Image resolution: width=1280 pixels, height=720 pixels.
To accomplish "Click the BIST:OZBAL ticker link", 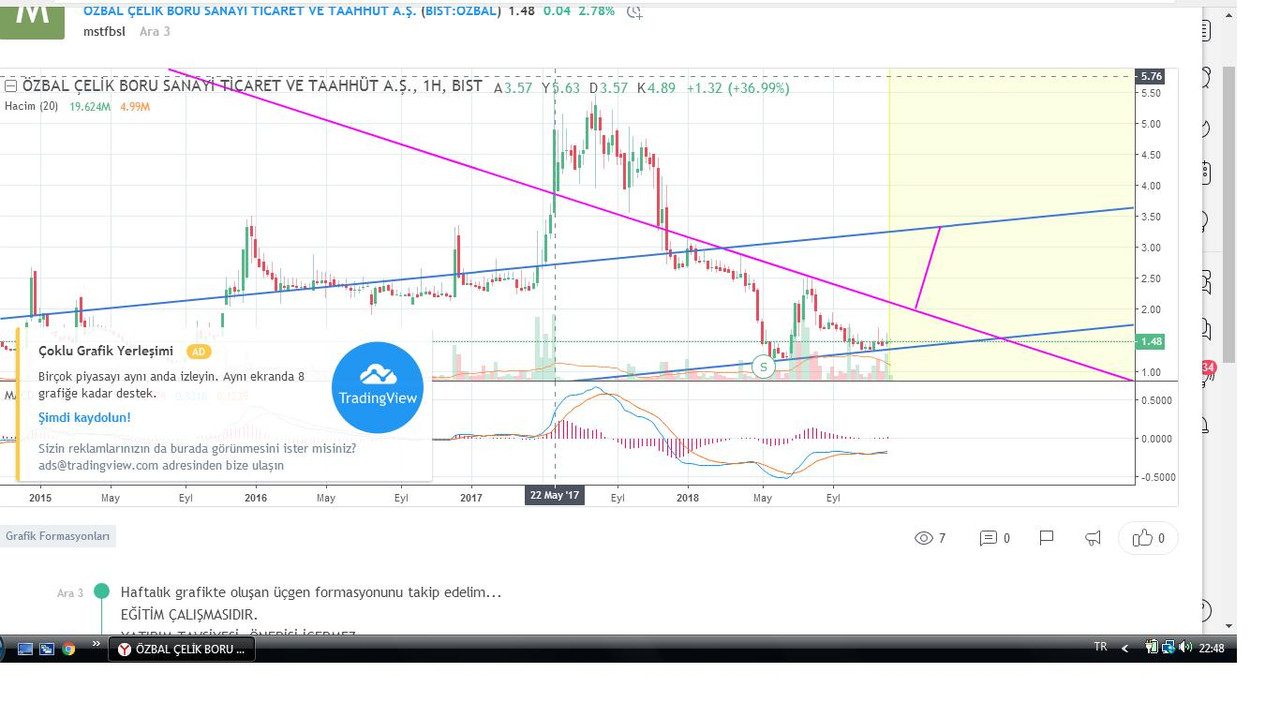I will click(461, 11).
